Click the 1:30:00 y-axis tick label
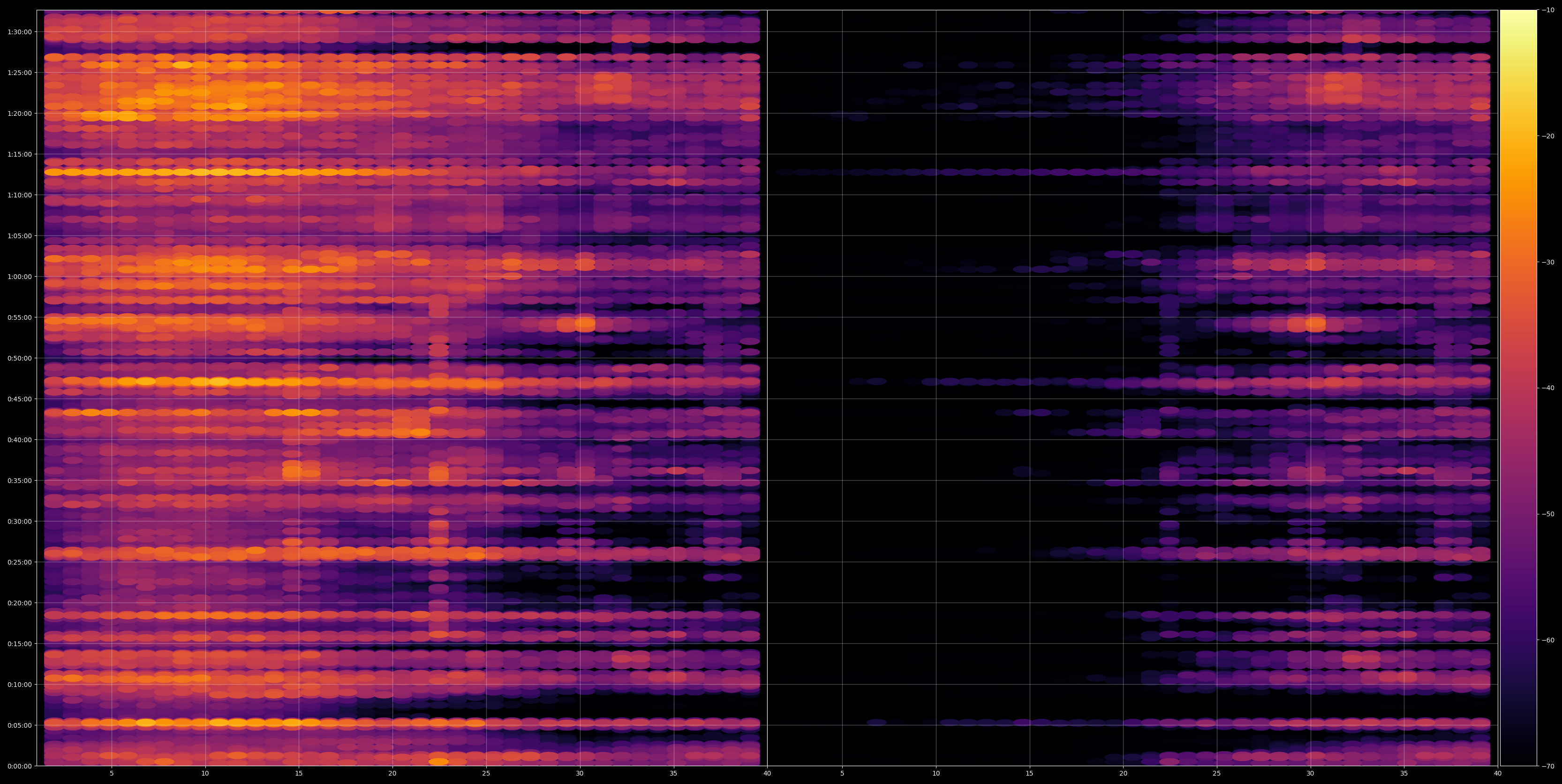 click(19, 31)
